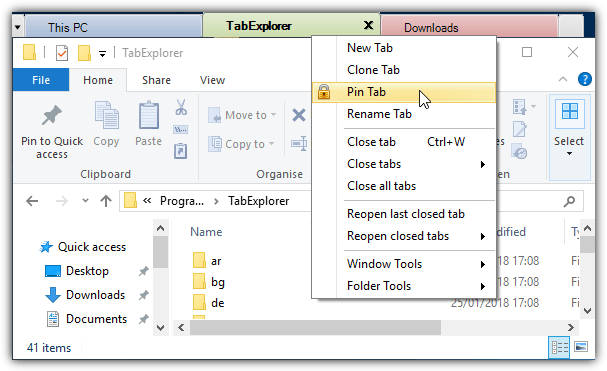
Task: Open Desktop in navigation pane
Action: coord(87,271)
